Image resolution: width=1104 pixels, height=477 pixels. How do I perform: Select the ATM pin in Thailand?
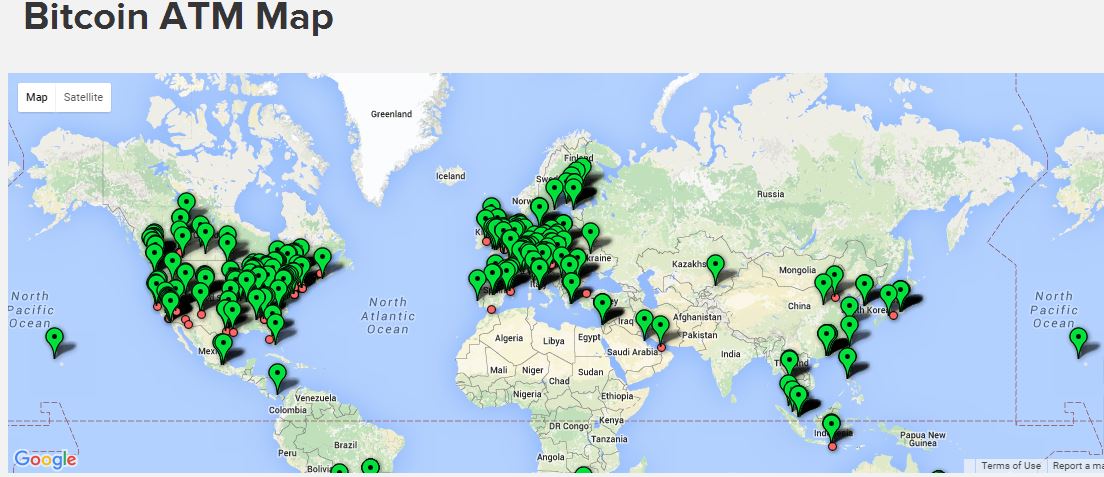(789, 364)
